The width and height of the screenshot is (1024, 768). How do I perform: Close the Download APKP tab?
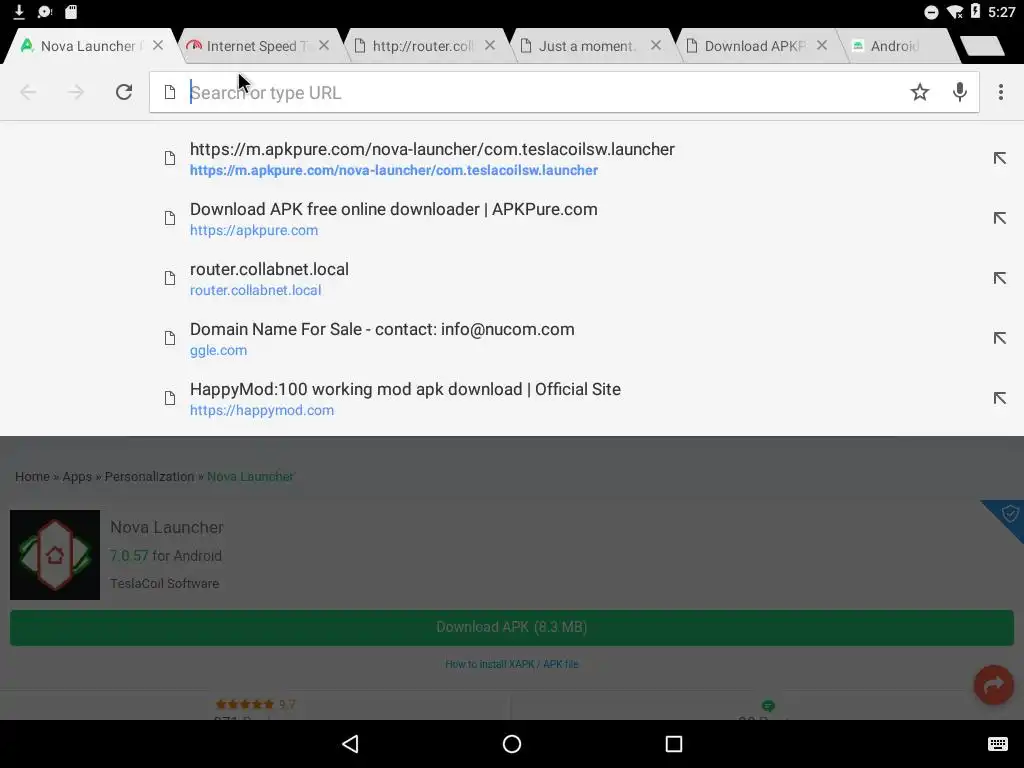[822, 45]
